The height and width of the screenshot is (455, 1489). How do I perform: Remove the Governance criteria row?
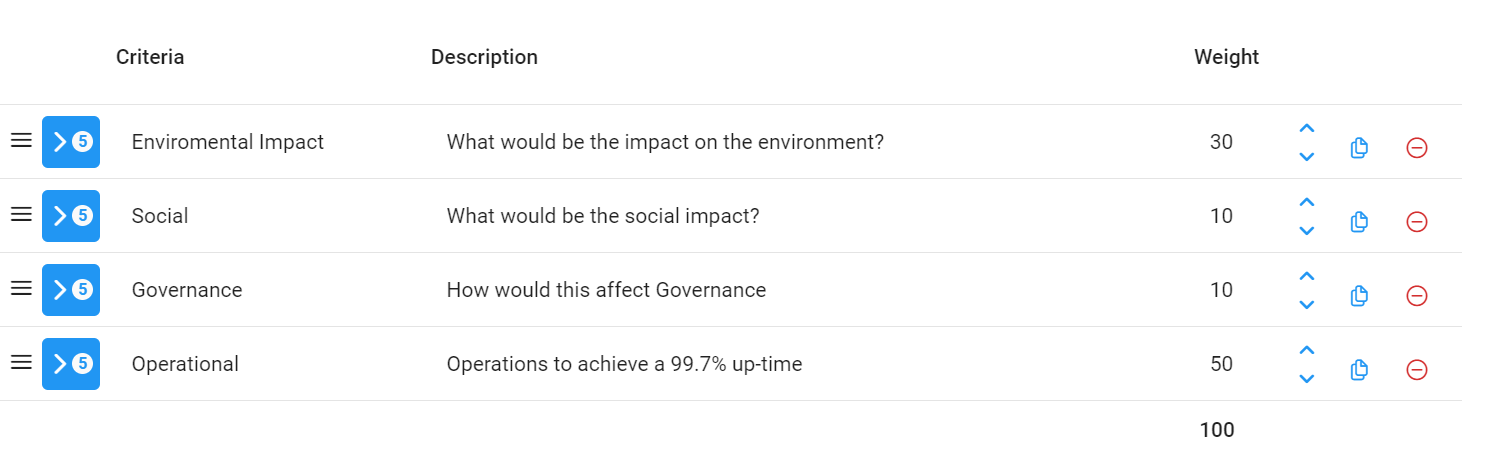click(1416, 296)
